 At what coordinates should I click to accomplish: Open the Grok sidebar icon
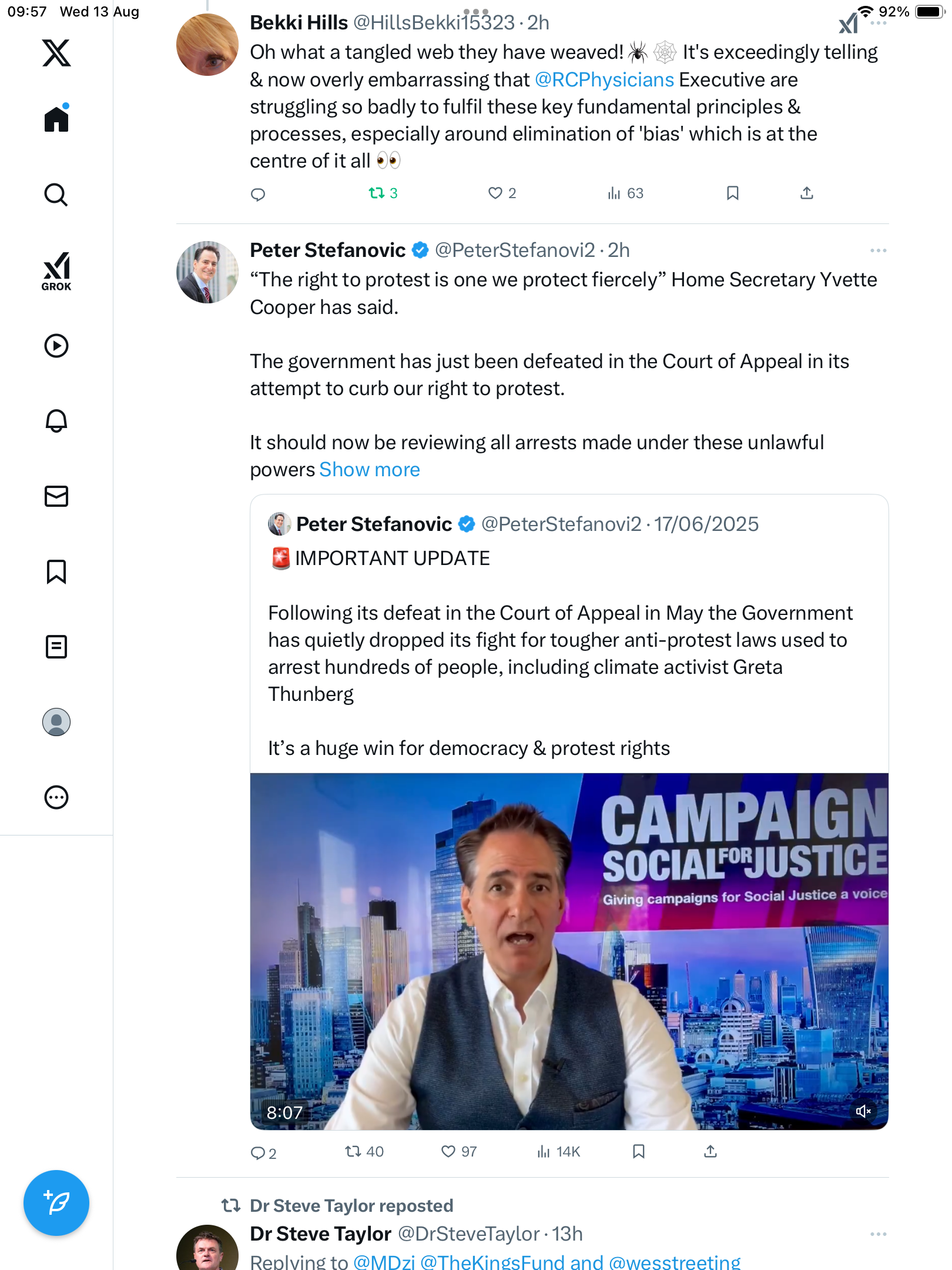click(x=56, y=271)
